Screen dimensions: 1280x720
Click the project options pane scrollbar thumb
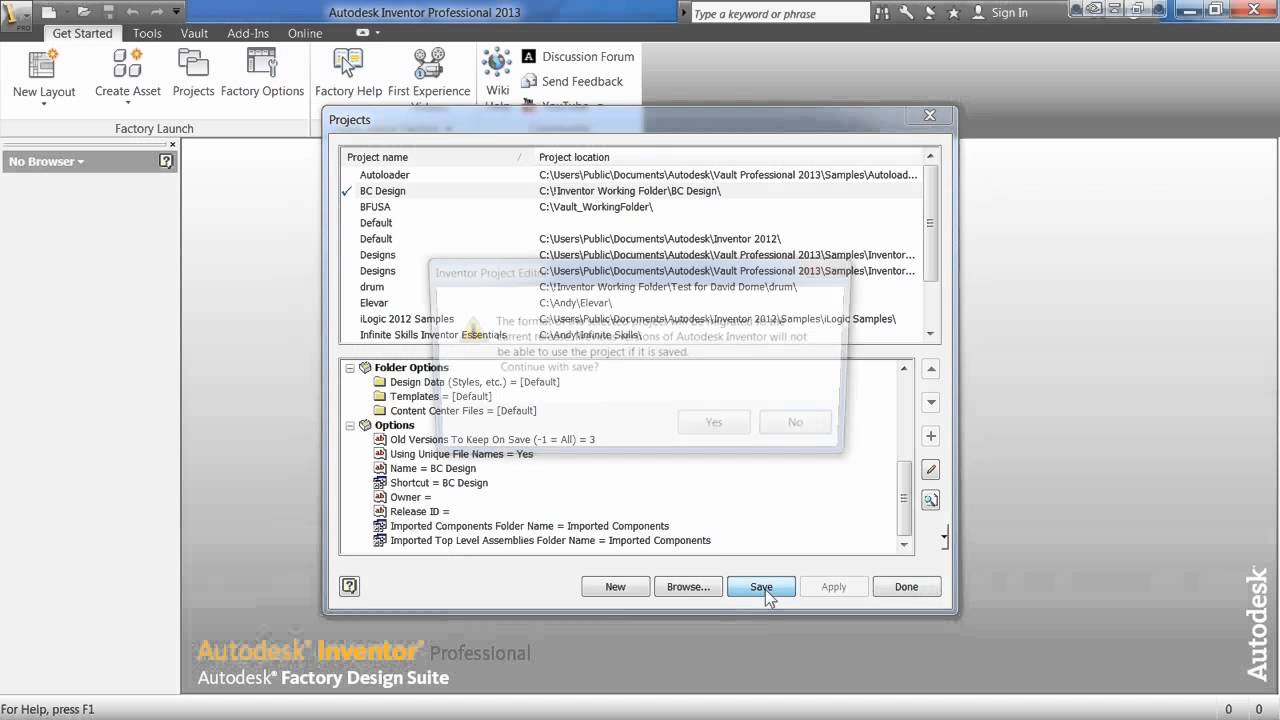coord(905,498)
